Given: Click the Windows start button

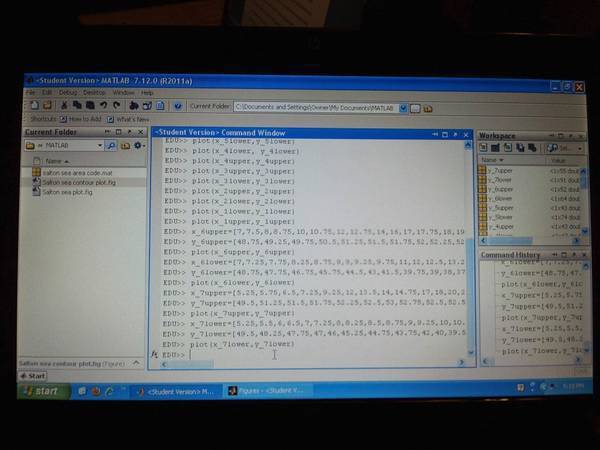Looking at the screenshot, I should click(43, 391).
